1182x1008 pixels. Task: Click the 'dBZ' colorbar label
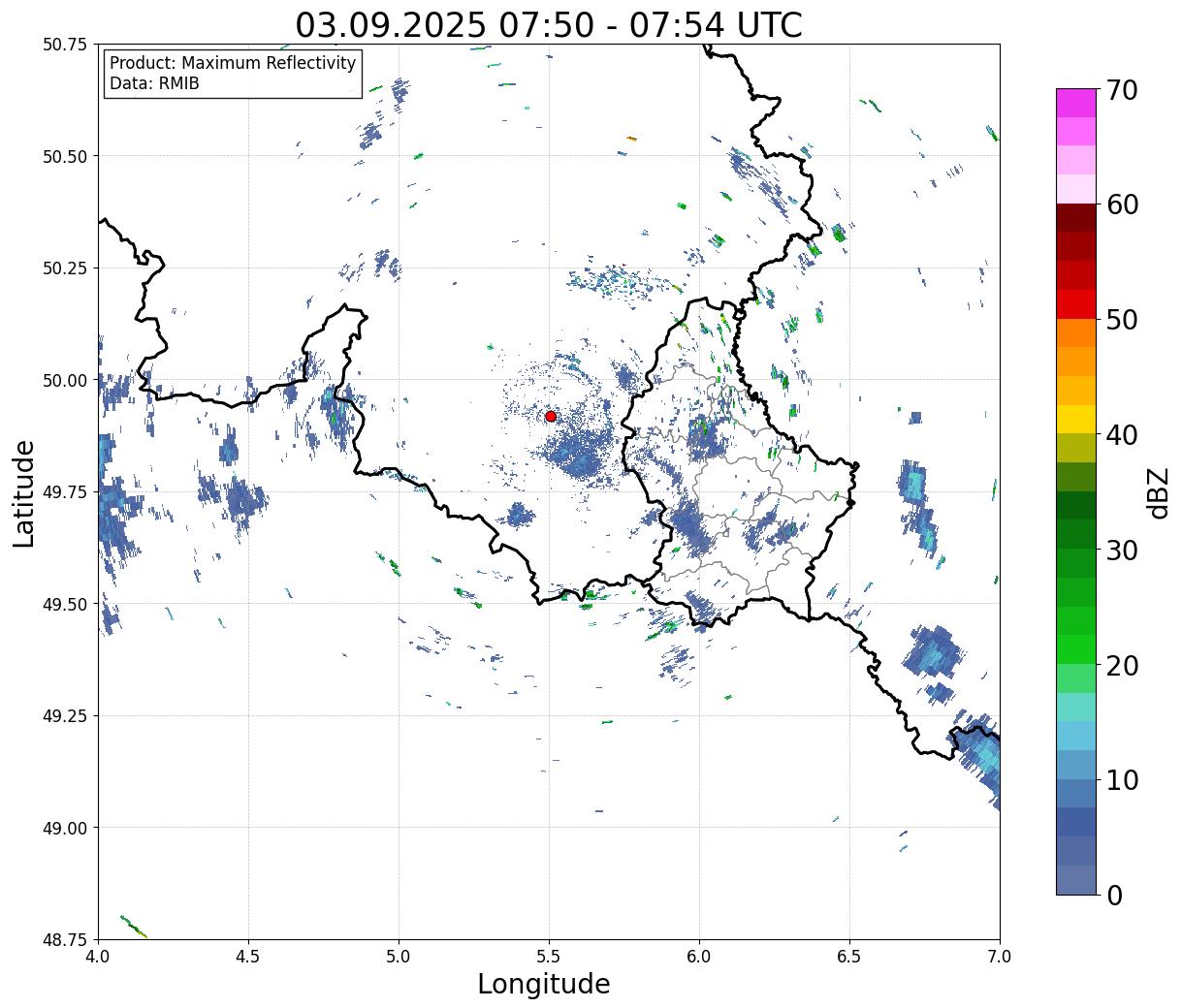[1159, 492]
